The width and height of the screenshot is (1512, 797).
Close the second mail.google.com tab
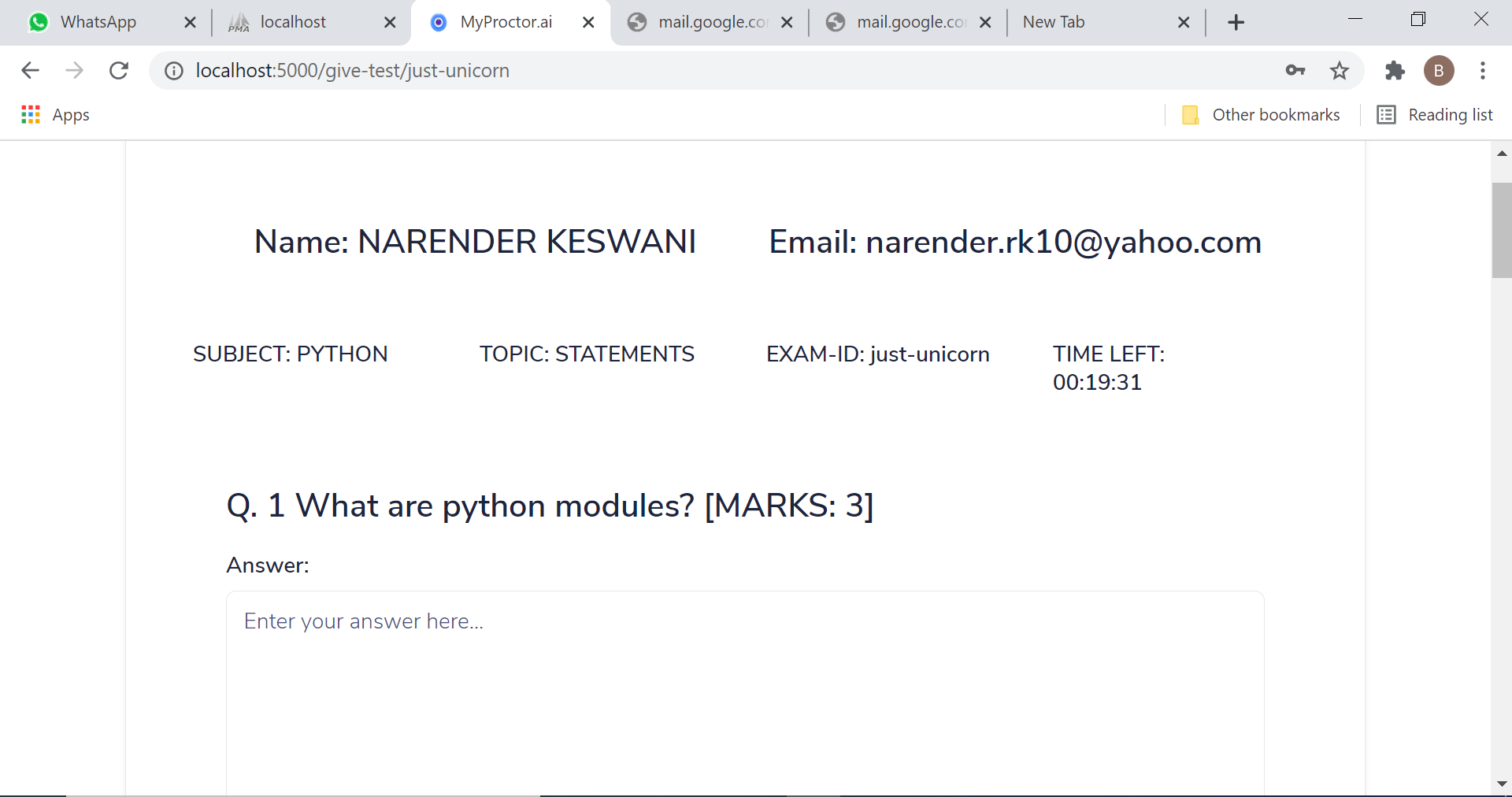(x=985, y=23)
